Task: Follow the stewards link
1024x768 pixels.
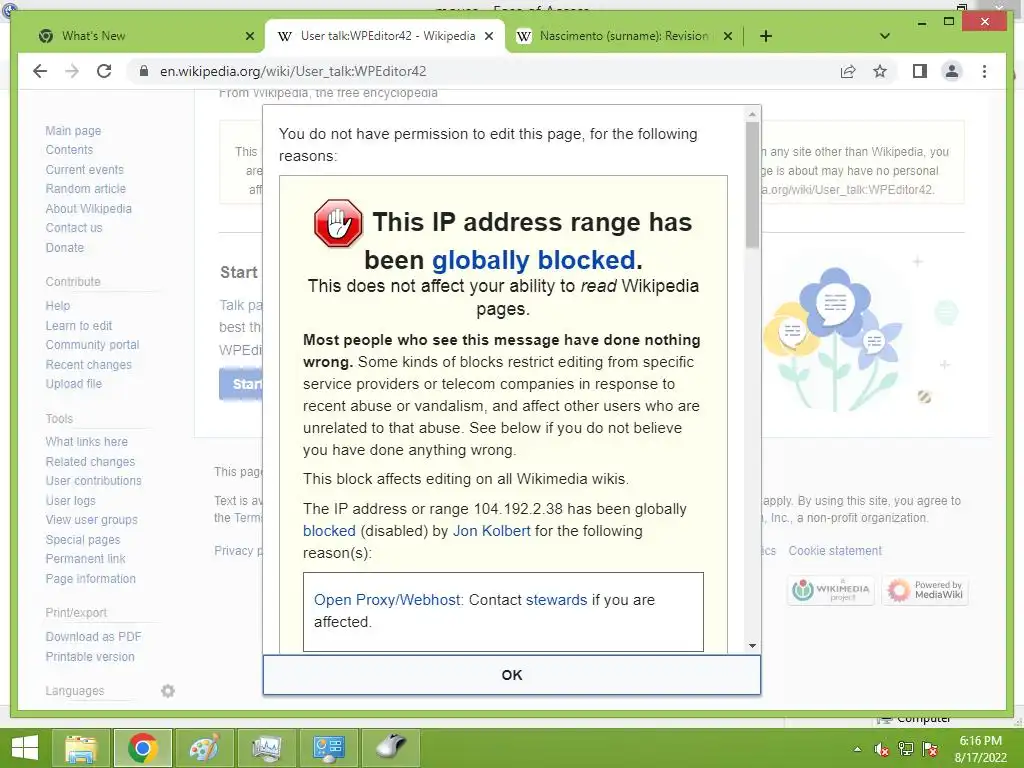Action: 556,600
